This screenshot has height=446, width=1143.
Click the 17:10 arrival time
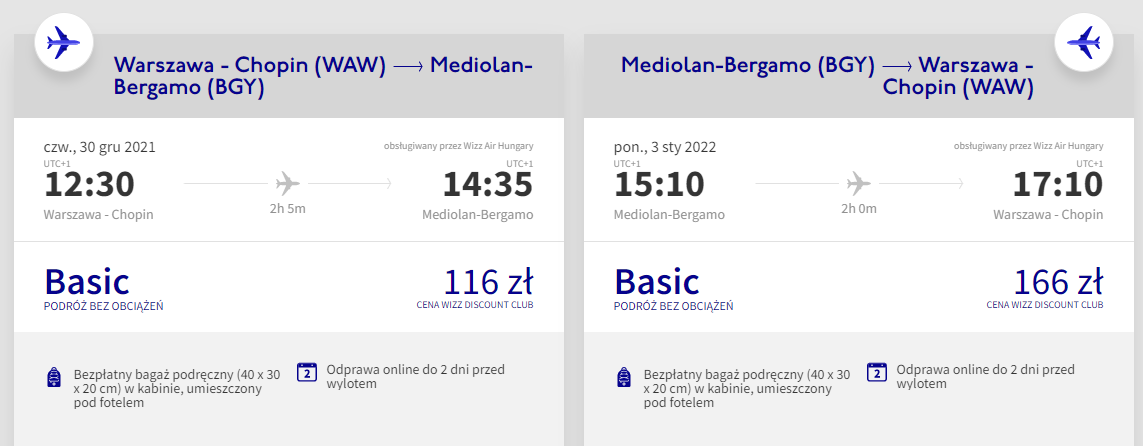pyautogui.click(x=1058, y=185)
